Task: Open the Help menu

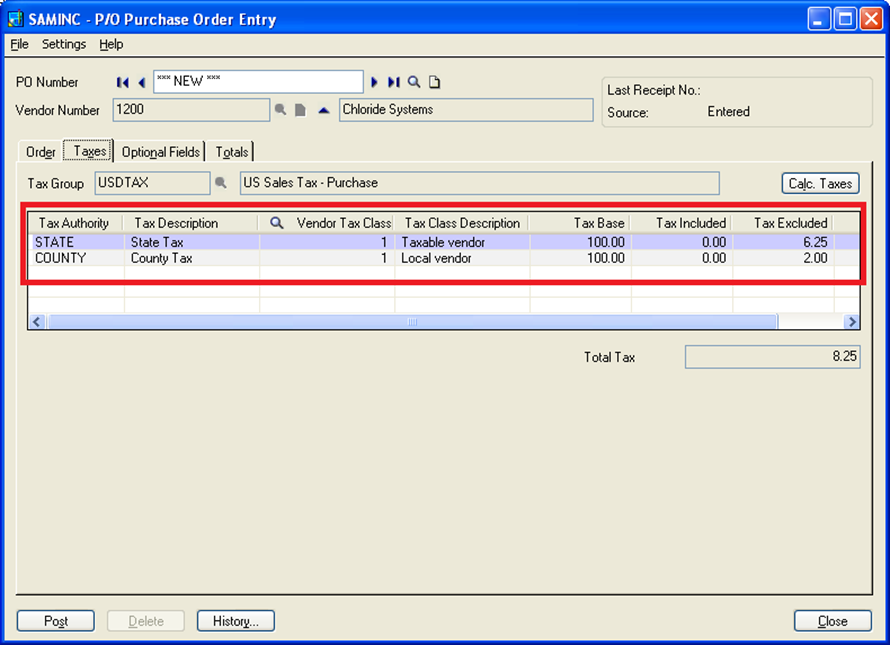Action: click(x=111, y=44)
